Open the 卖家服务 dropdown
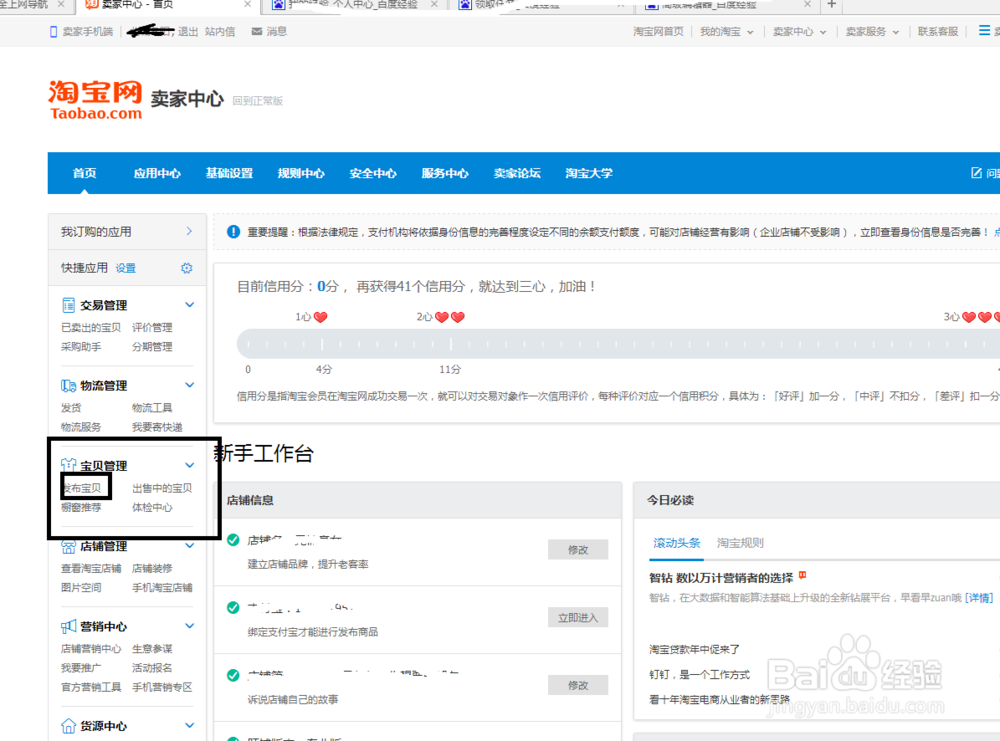The width and height of the screenshot is (1000, 741). (x=872, y=32)
